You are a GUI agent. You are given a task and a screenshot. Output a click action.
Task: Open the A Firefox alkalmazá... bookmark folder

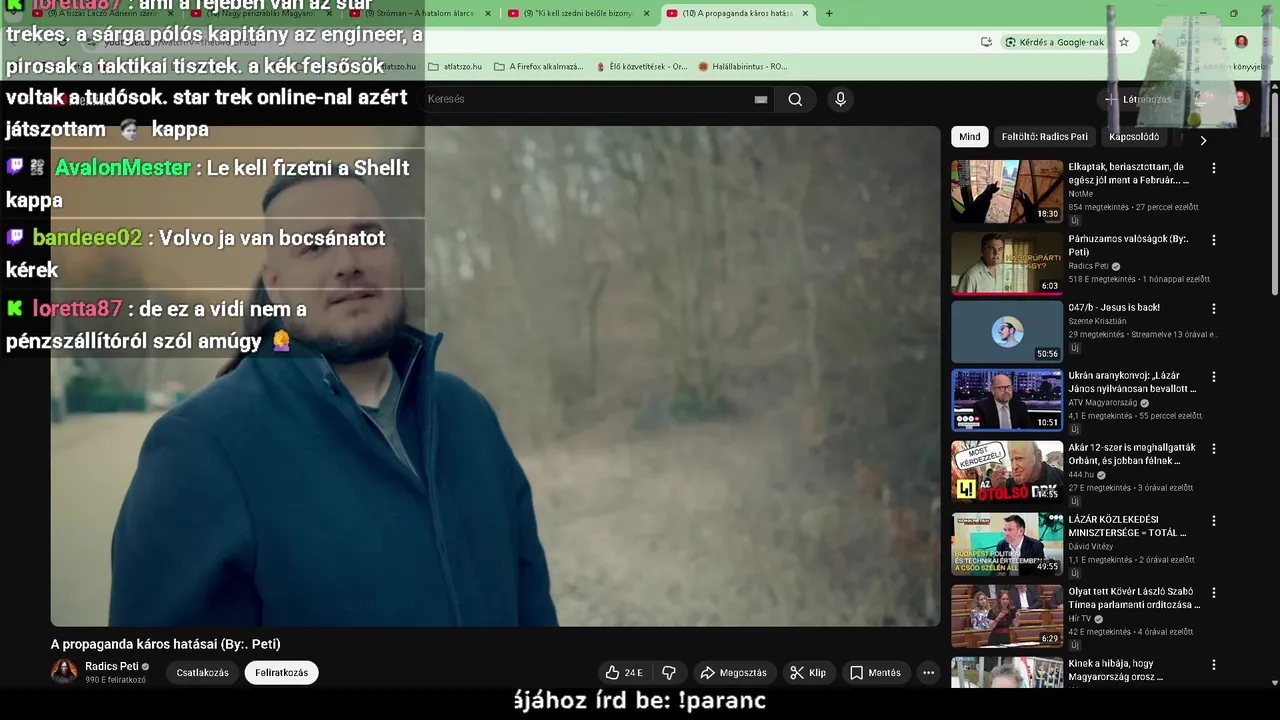pyautogui.click(x=538, y=67)
